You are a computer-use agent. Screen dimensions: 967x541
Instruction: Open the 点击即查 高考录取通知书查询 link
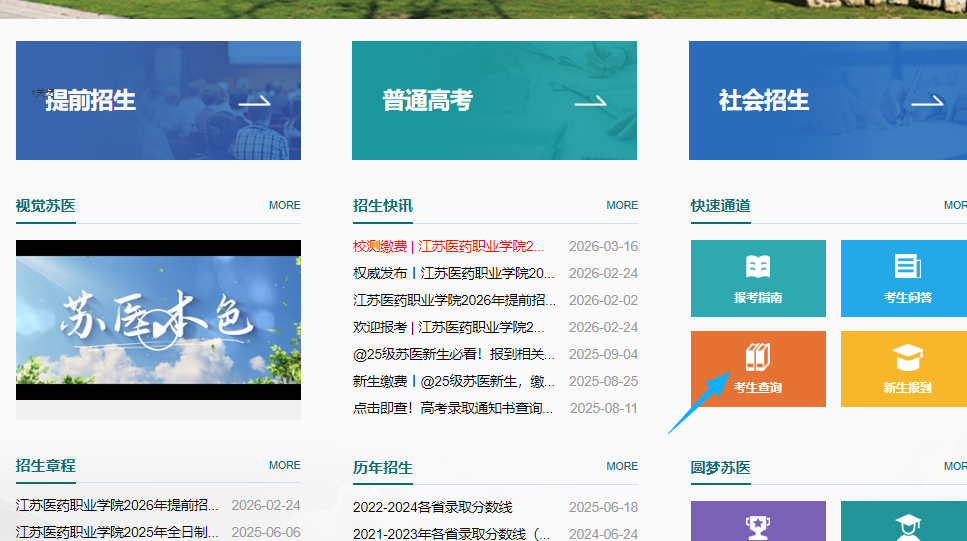point(453,408)
